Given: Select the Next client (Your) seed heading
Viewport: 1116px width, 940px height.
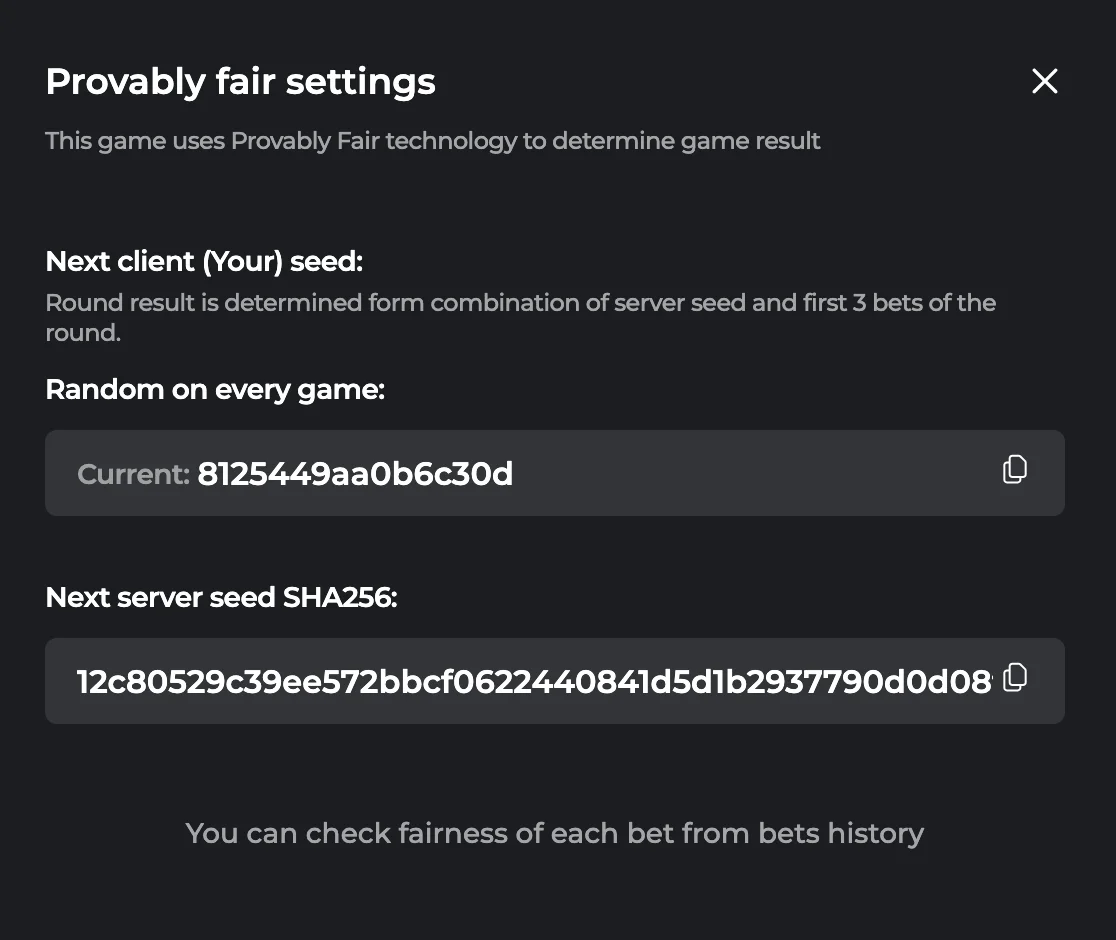Looking at the screenshot, I should tap(204, 261).
